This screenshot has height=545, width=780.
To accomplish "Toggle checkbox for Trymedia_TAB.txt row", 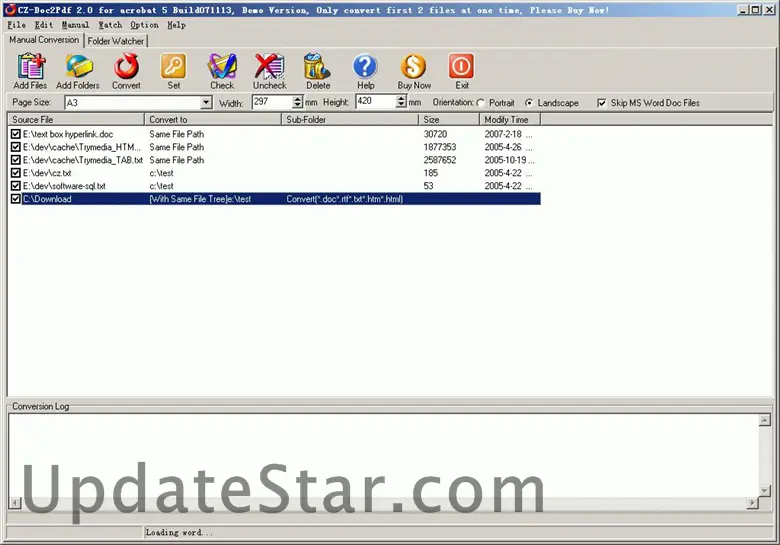I will (x=16, y=160).
